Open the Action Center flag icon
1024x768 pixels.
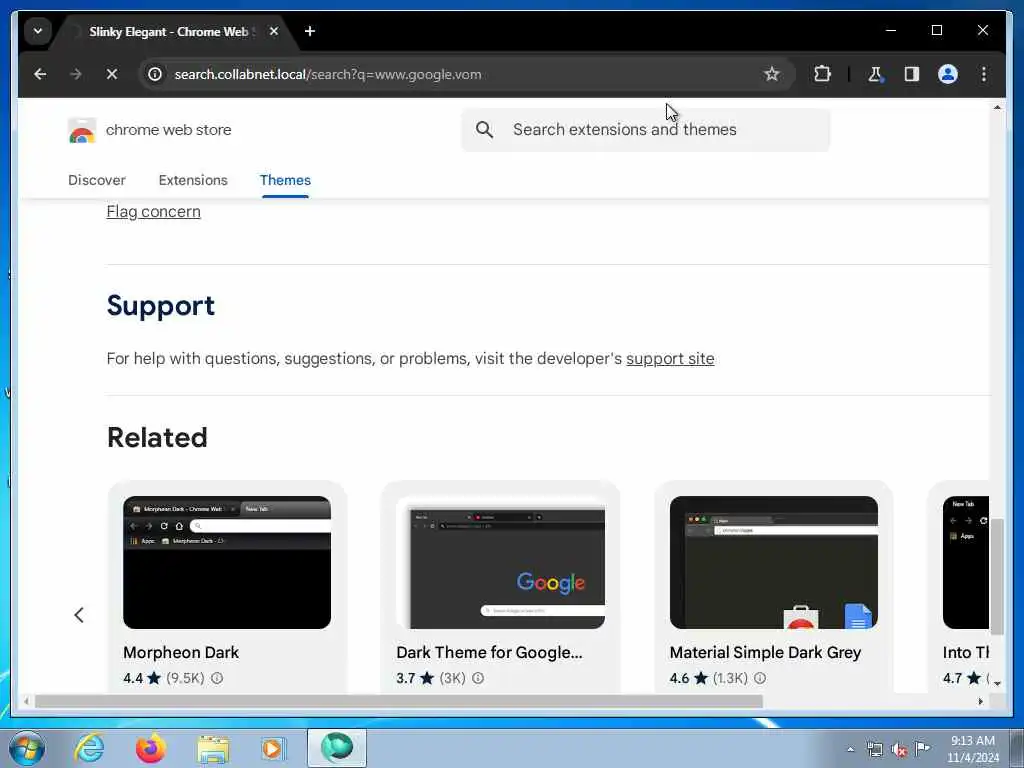922,748
